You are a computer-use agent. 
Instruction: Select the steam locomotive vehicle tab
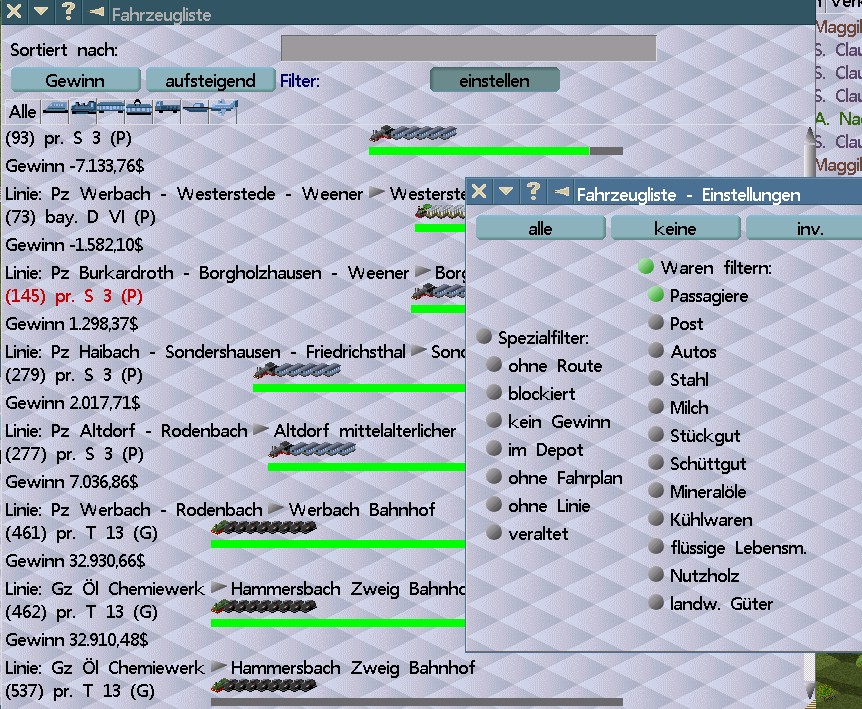(x=84, y=110)
